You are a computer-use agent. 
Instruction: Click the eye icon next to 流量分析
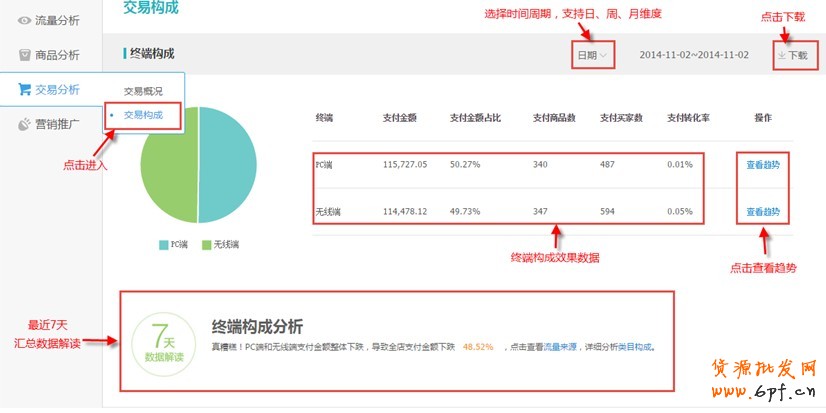coord(25,20)
